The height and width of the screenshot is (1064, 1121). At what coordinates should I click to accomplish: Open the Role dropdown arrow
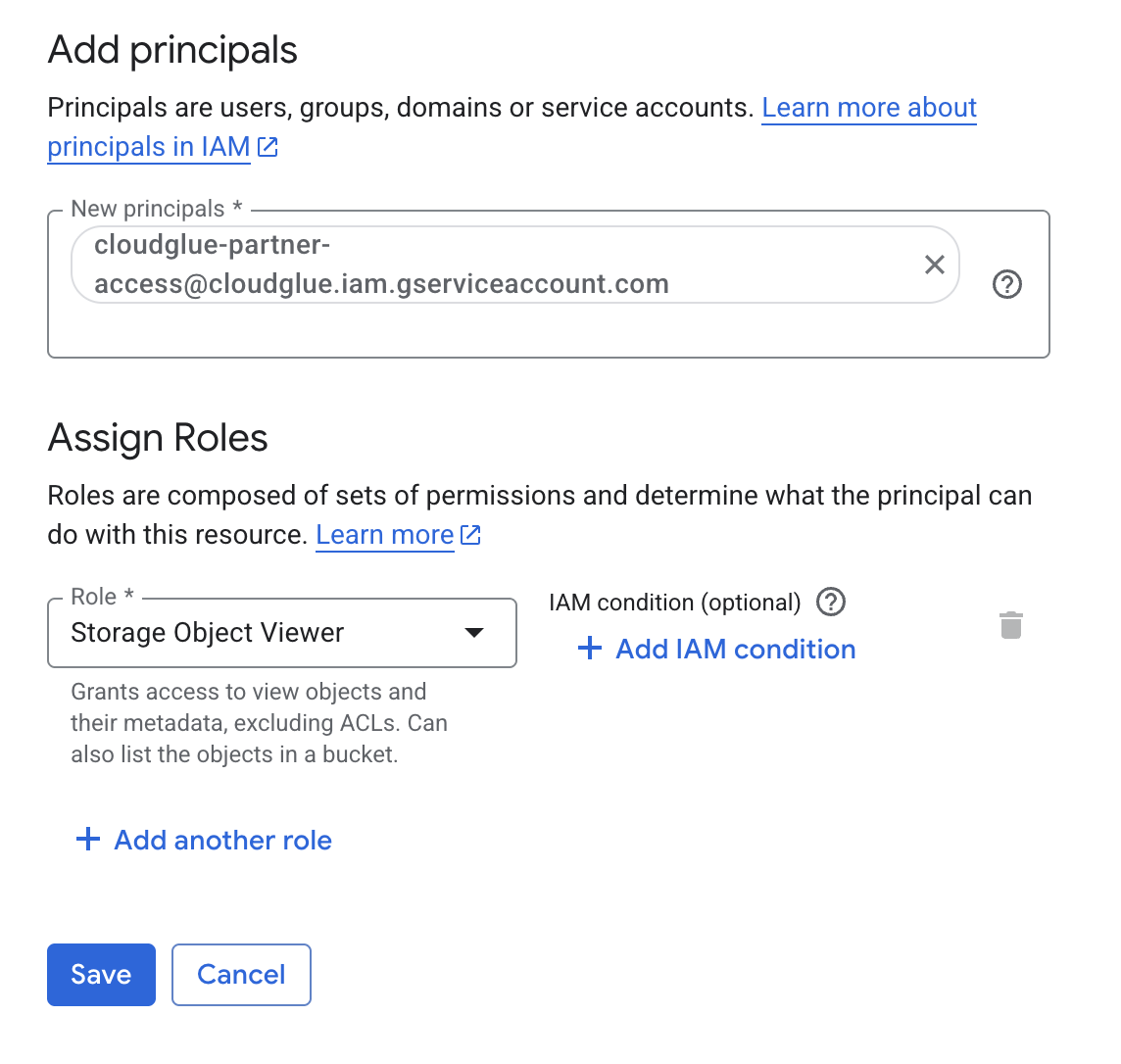(474, 633)
